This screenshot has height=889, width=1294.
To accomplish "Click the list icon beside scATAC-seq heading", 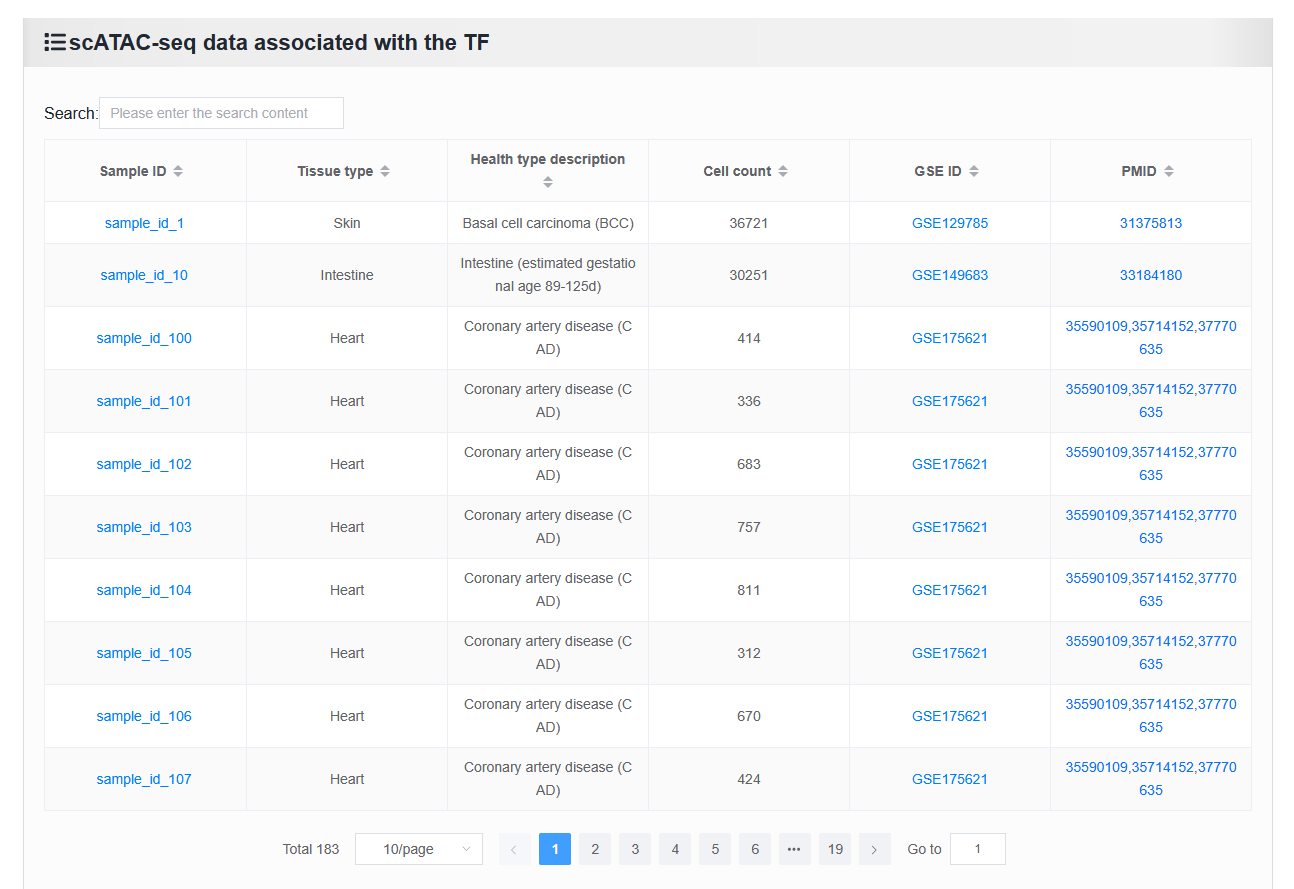I will point(55,42).
